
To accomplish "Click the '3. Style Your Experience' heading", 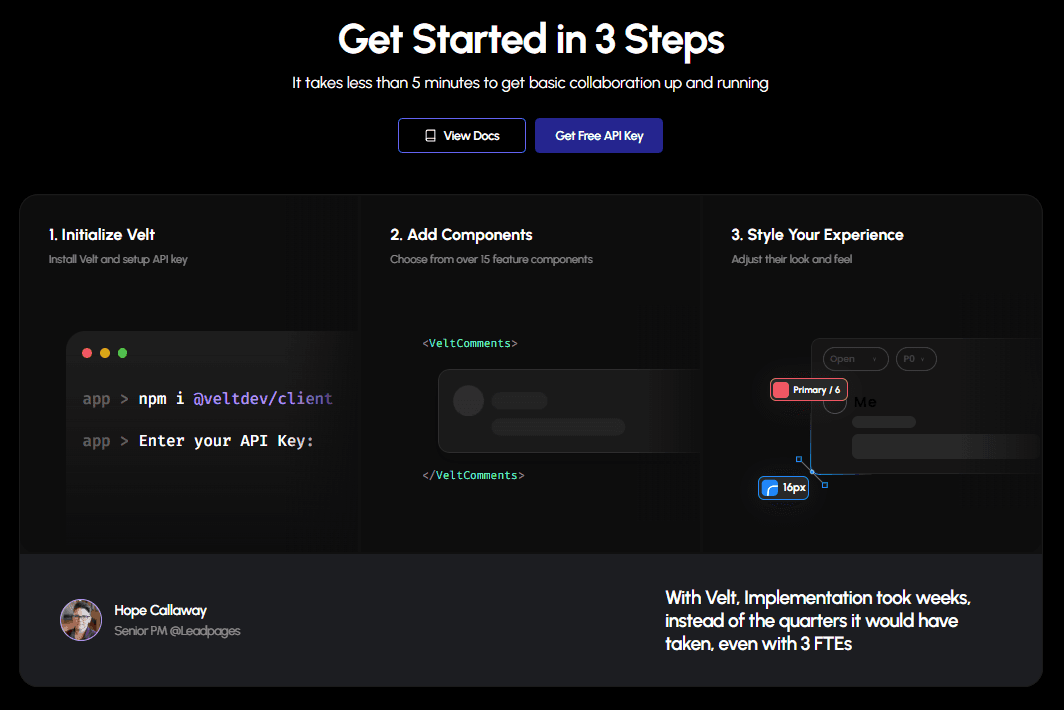I will pyautogui.click(x=817, y=235).
